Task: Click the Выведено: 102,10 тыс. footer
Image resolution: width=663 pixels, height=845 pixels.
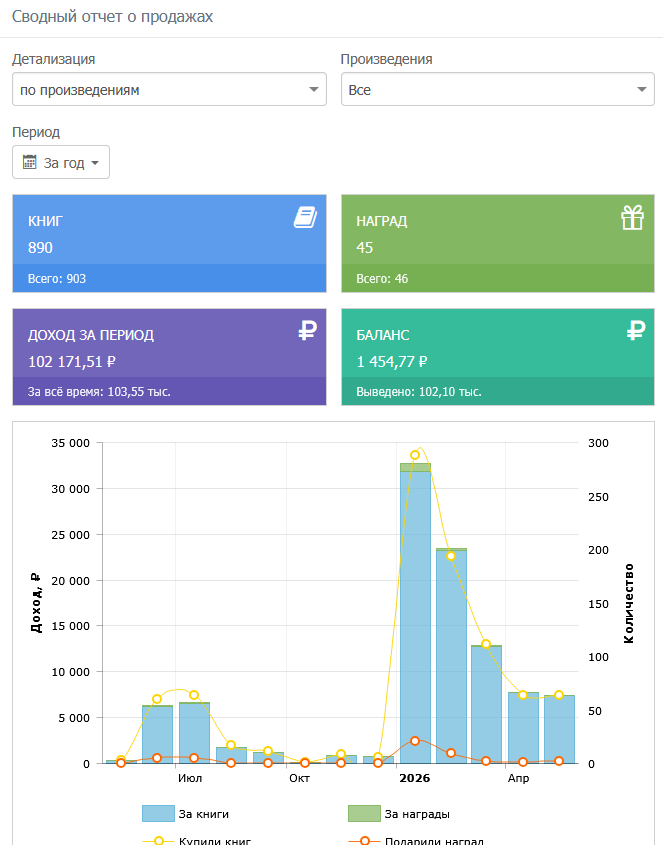Action: pos(498,392)
